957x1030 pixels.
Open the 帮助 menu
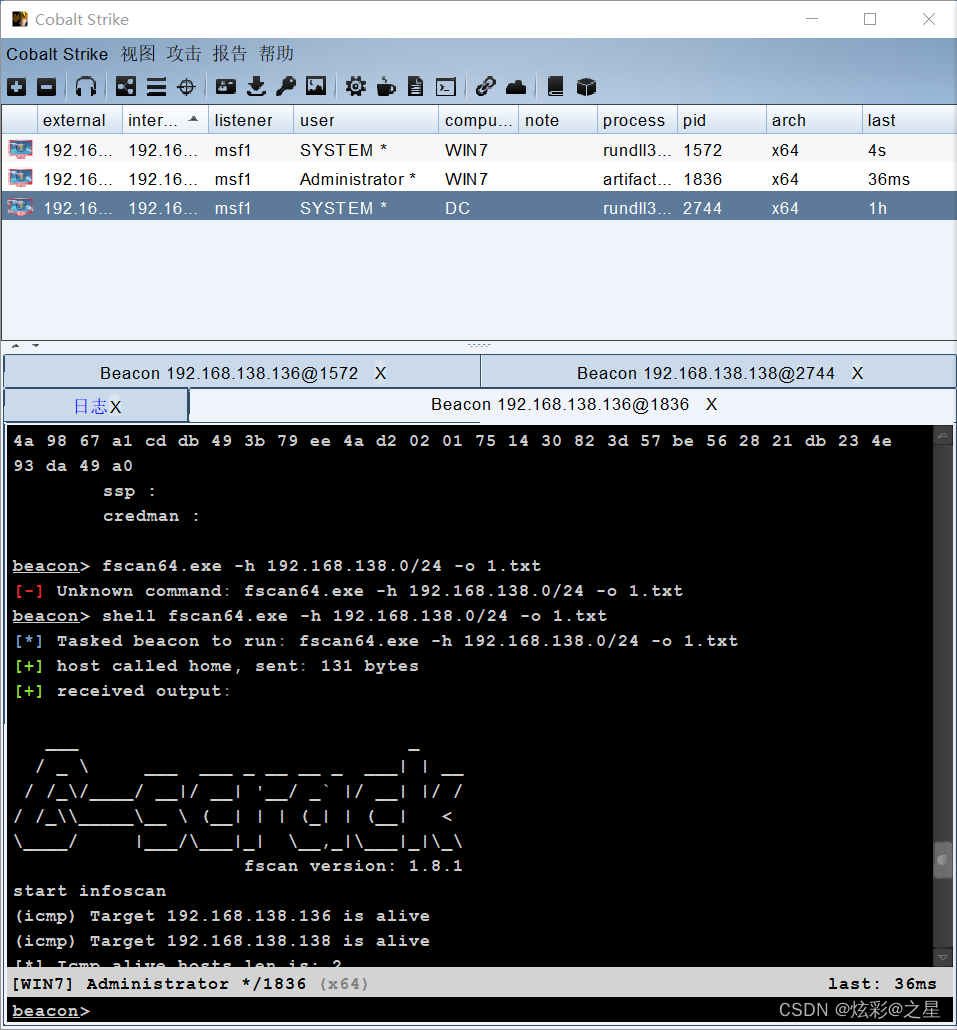click(x=276, y=54)
